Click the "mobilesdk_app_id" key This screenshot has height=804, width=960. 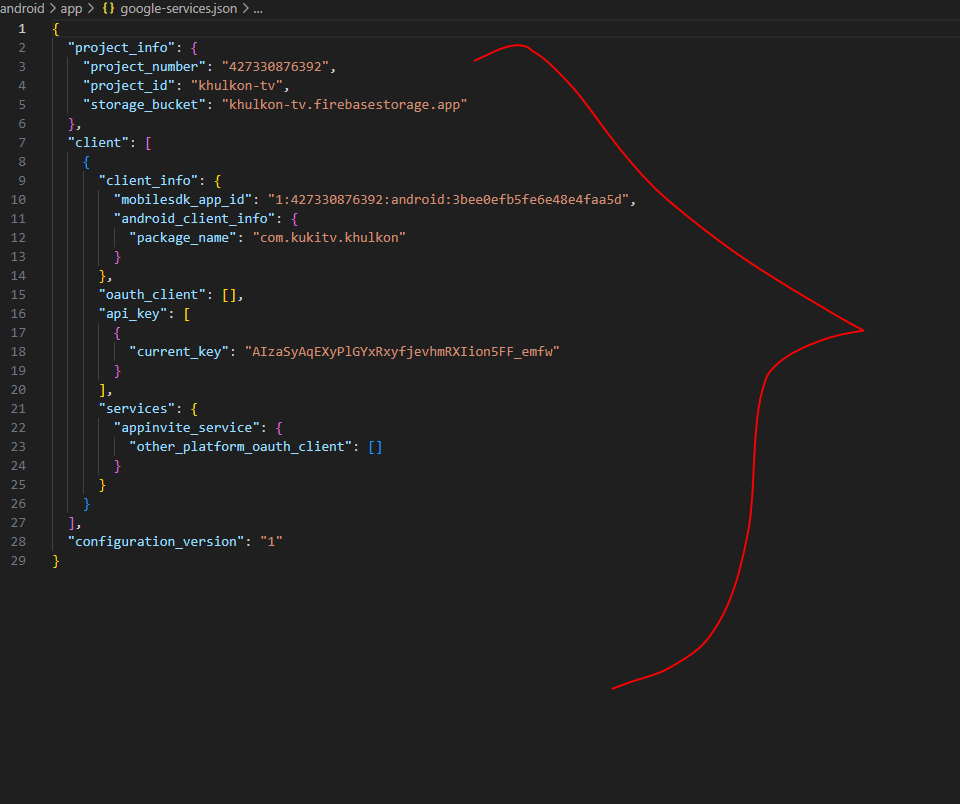pyautogui.click(x=183, y=200)
